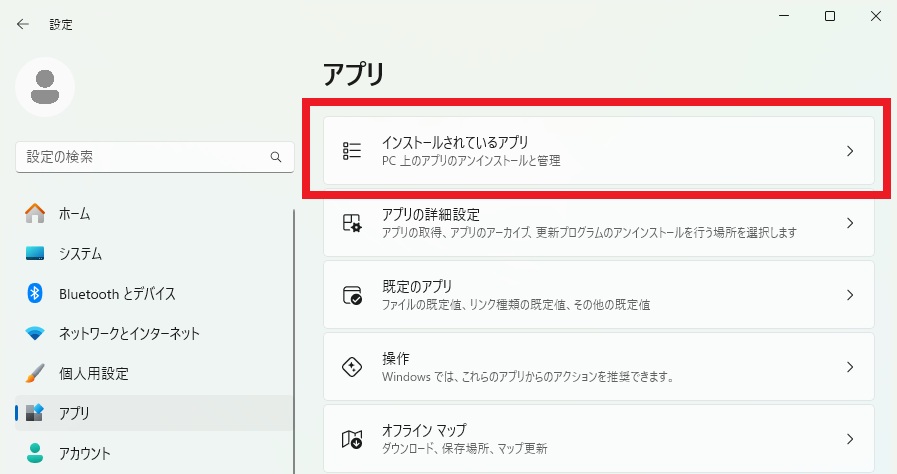Click the アプリ sidebar icon

pyautogui.click(x=35, y=413)
